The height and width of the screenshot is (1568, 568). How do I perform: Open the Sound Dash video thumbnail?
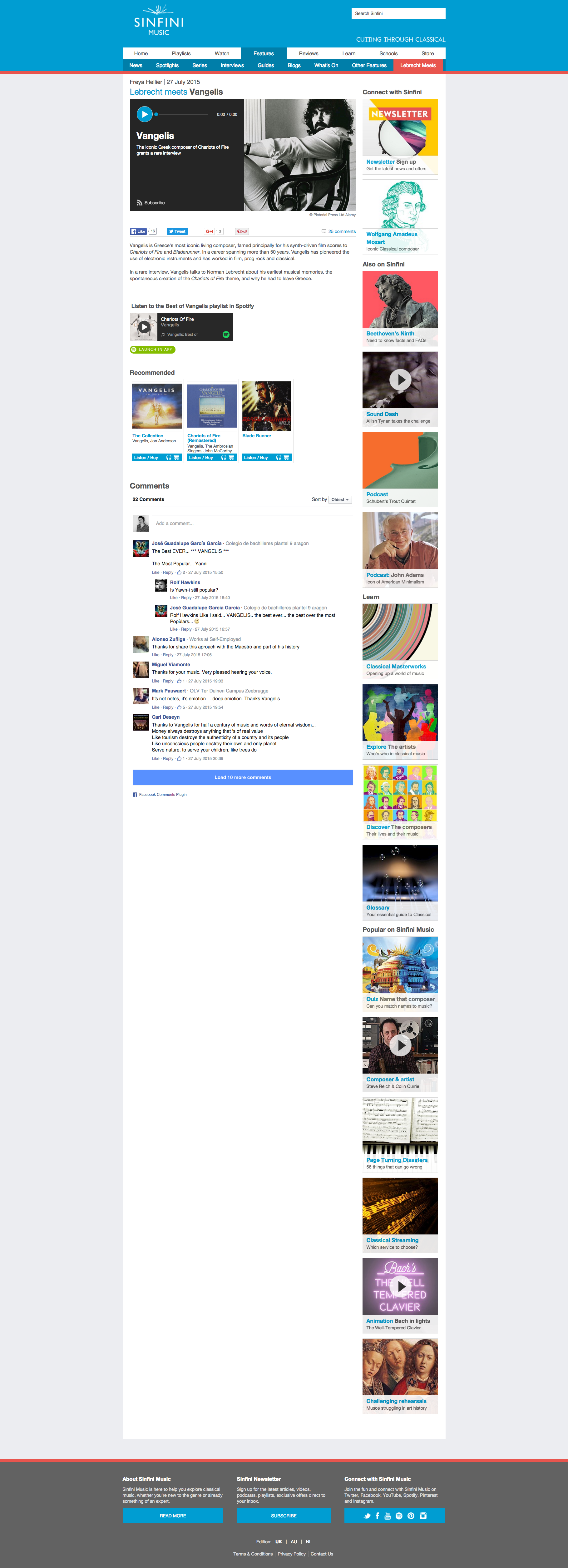(x=400, y=380)
